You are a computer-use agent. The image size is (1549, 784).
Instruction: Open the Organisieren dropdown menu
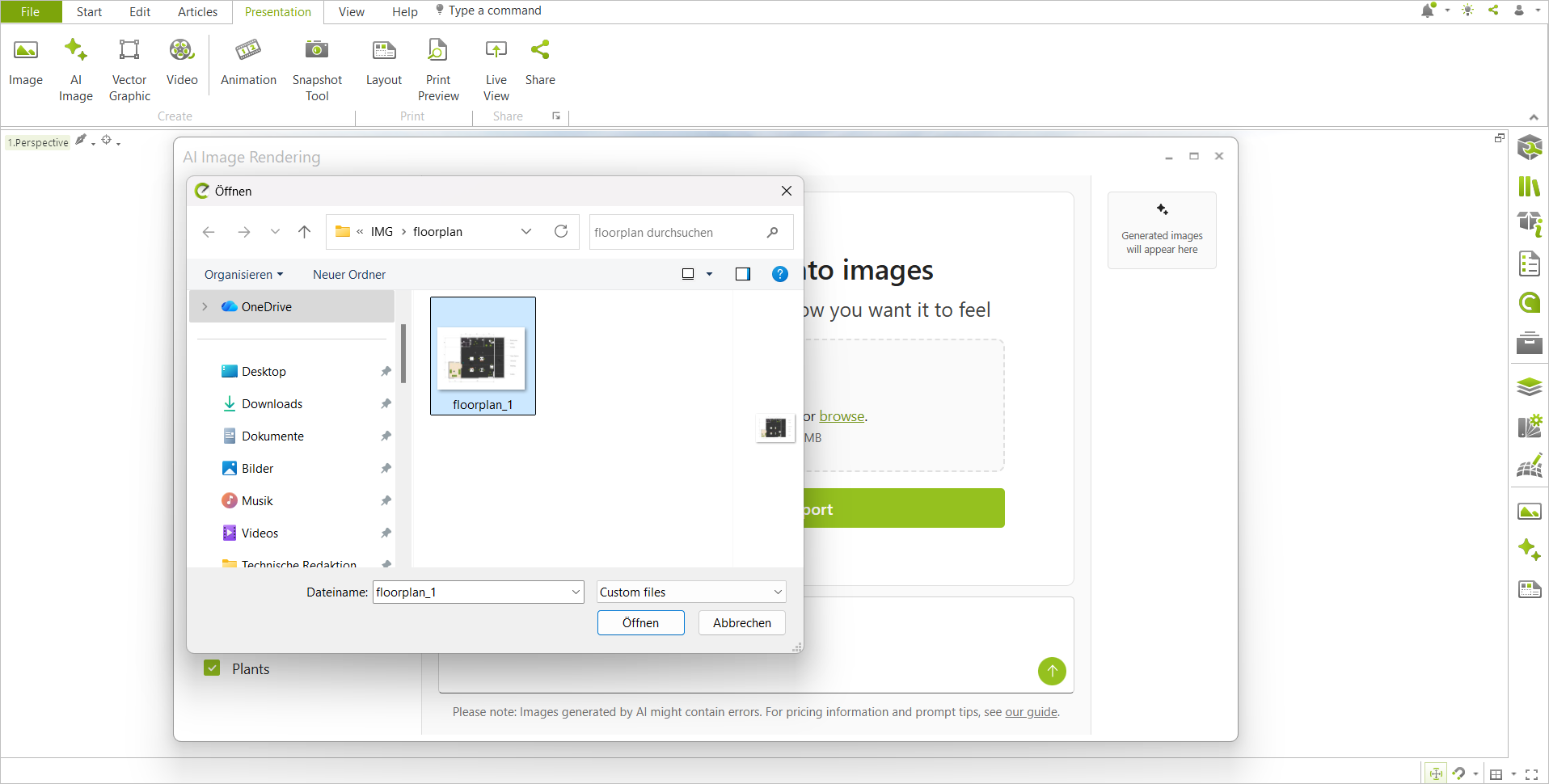click(243, 274)
